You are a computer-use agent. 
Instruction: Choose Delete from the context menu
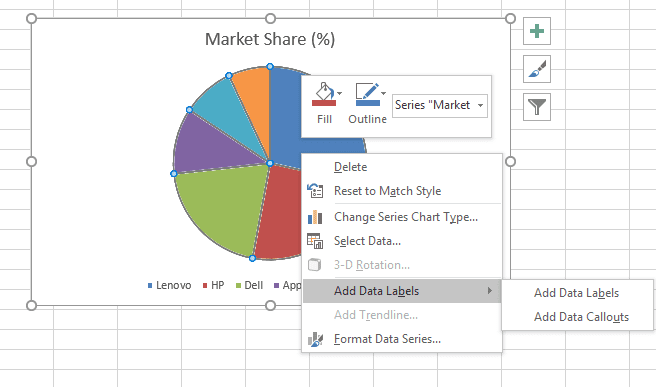point(402,167)
